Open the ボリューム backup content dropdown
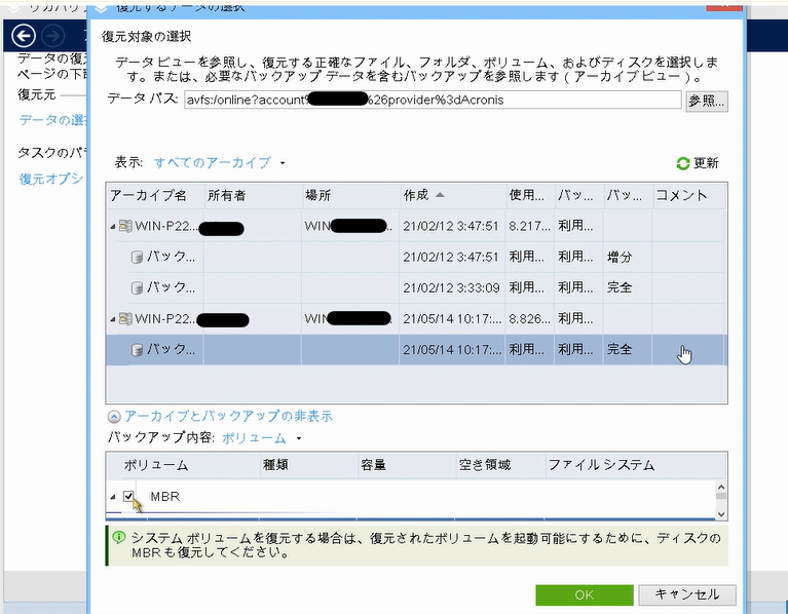 pos(261,438)
